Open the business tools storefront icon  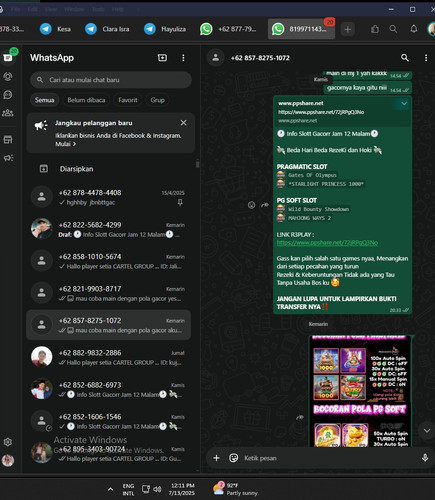[x=8, y=140]
